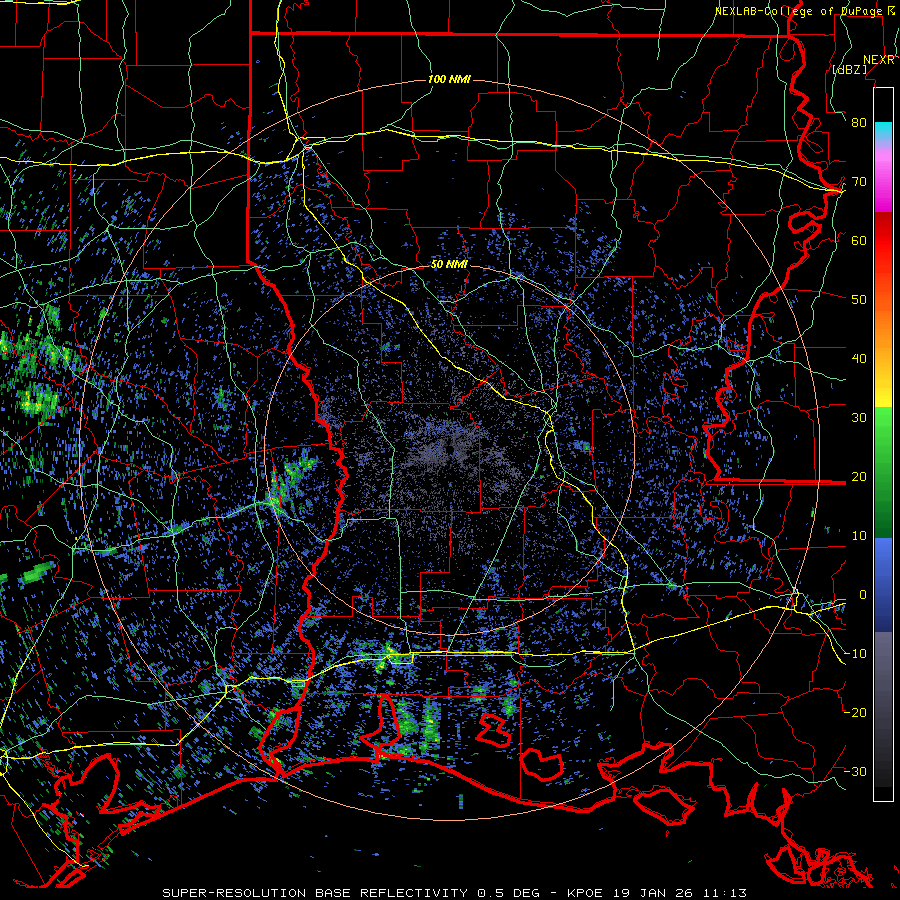Click the 0.5 DEG elevation text in caption
The image size is (900, 900).
(x=508, y=893)
